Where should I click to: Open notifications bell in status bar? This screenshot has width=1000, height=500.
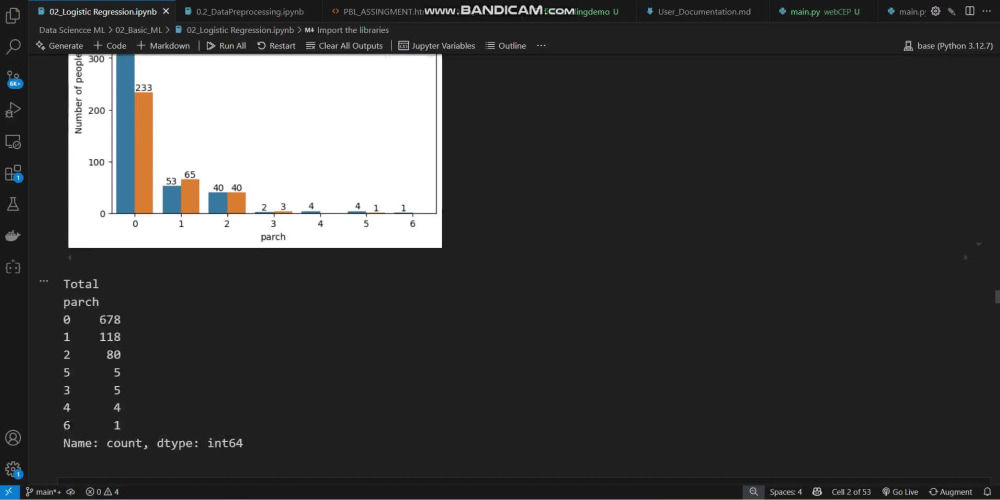987,492
